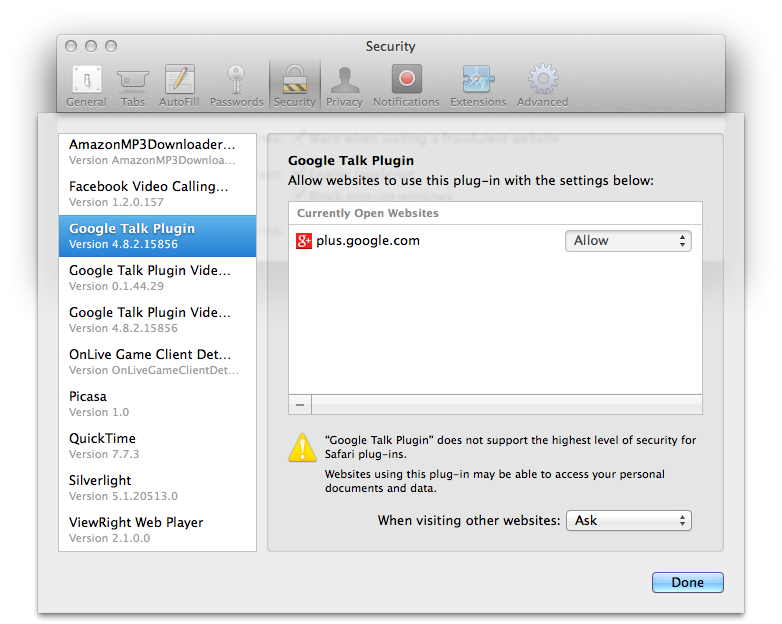The image size is (782, 624).
Task: Select Google Talk Plugin Video version 0.1.44.29
Action: [158, 278]
